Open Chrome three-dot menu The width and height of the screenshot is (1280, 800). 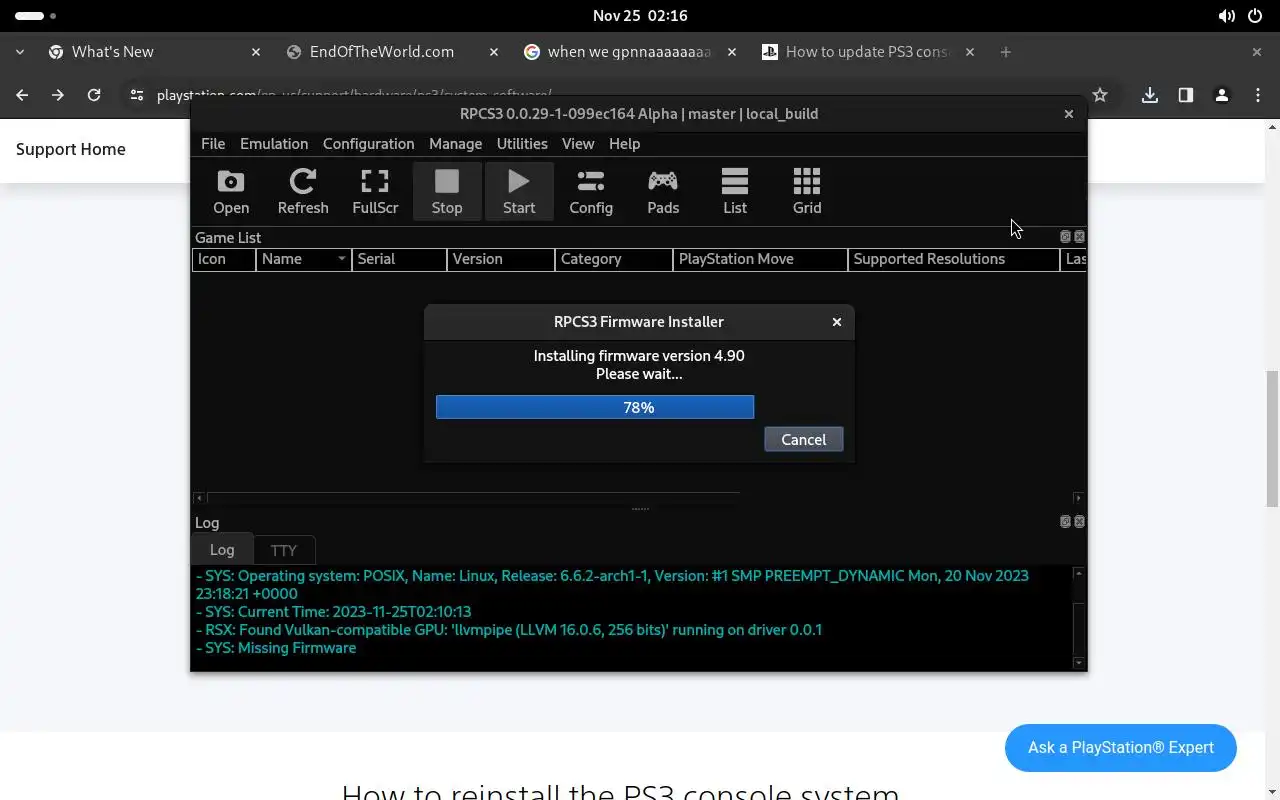point(1258,95)
